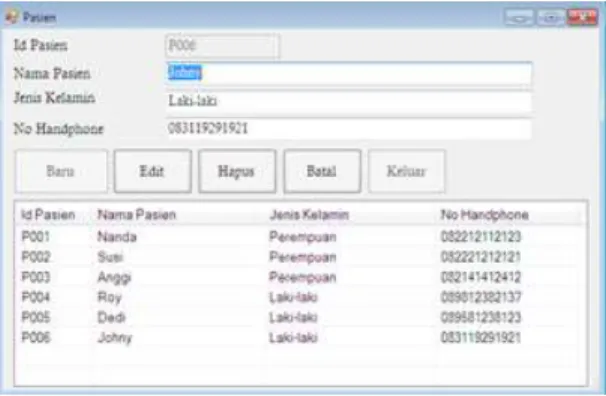Close the Pasien window
Screen dimensions: 606x396
click(582, 17)
